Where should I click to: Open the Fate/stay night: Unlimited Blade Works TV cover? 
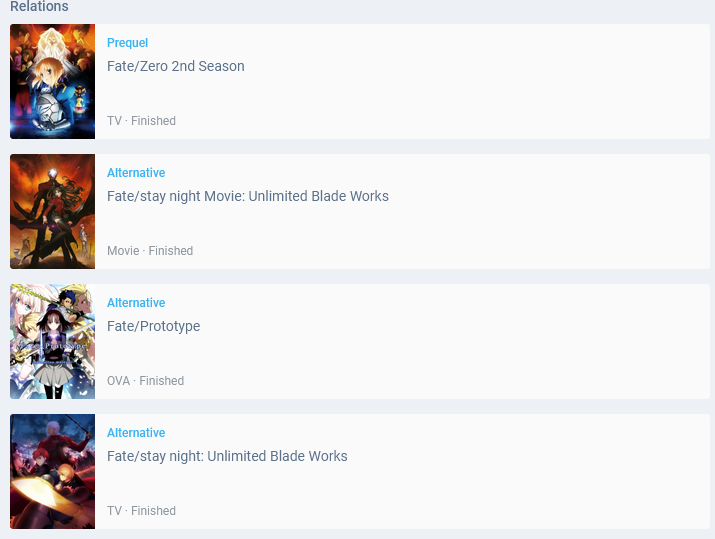coord(52,471)
